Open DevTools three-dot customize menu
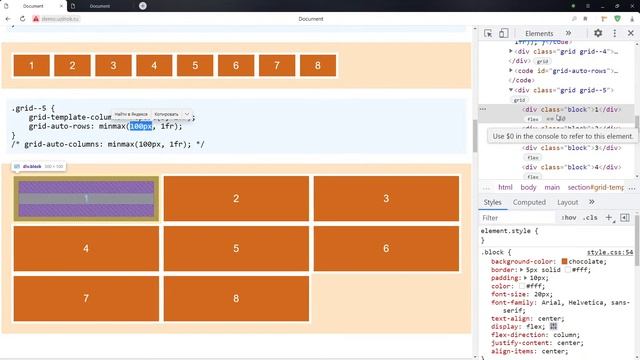This screenshot has width=640, height=360. [615, 33]
